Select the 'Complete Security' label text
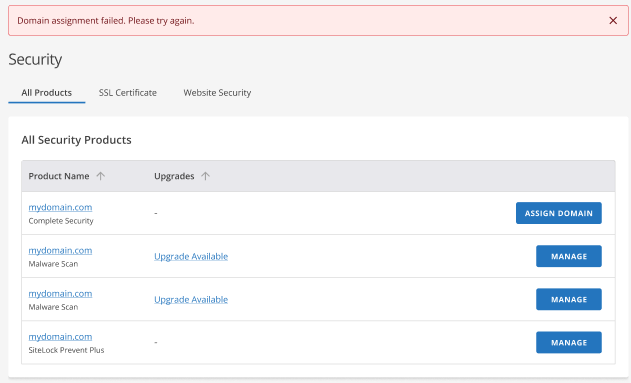The height and width of the screenshot is (383, 631). (61, 221)
